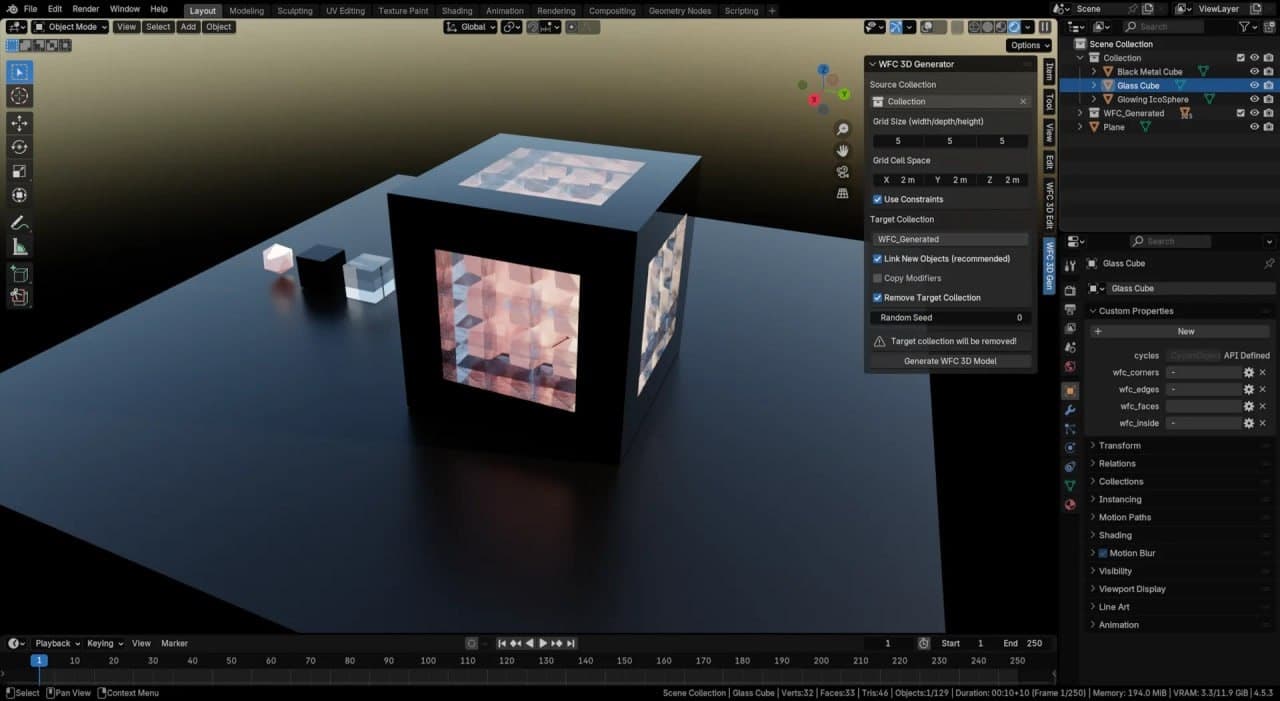
Task: Switch to the Shading workspace tab
Action: 457,10
